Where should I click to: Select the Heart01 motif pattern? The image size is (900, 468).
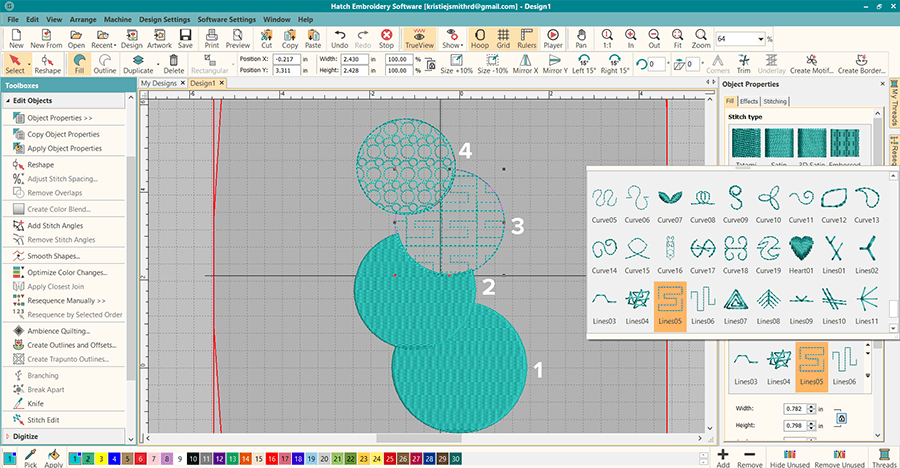801,247
